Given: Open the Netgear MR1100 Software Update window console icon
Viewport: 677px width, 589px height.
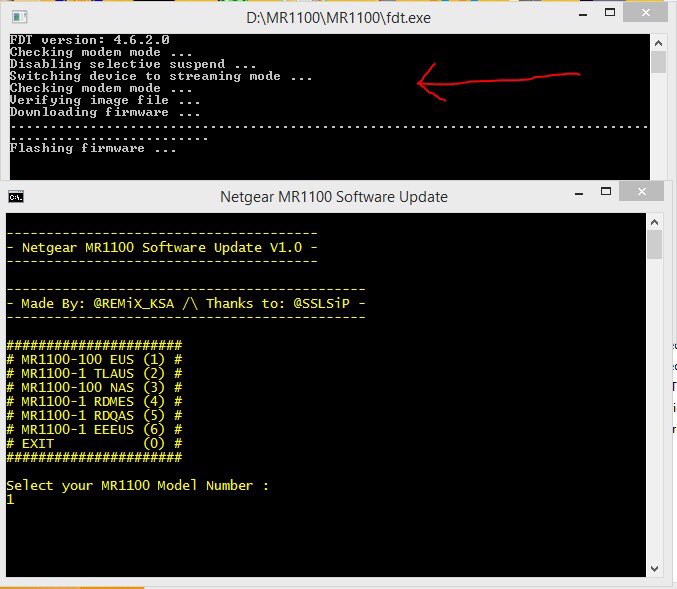Looking at the screenshot, I should point(16,197).
